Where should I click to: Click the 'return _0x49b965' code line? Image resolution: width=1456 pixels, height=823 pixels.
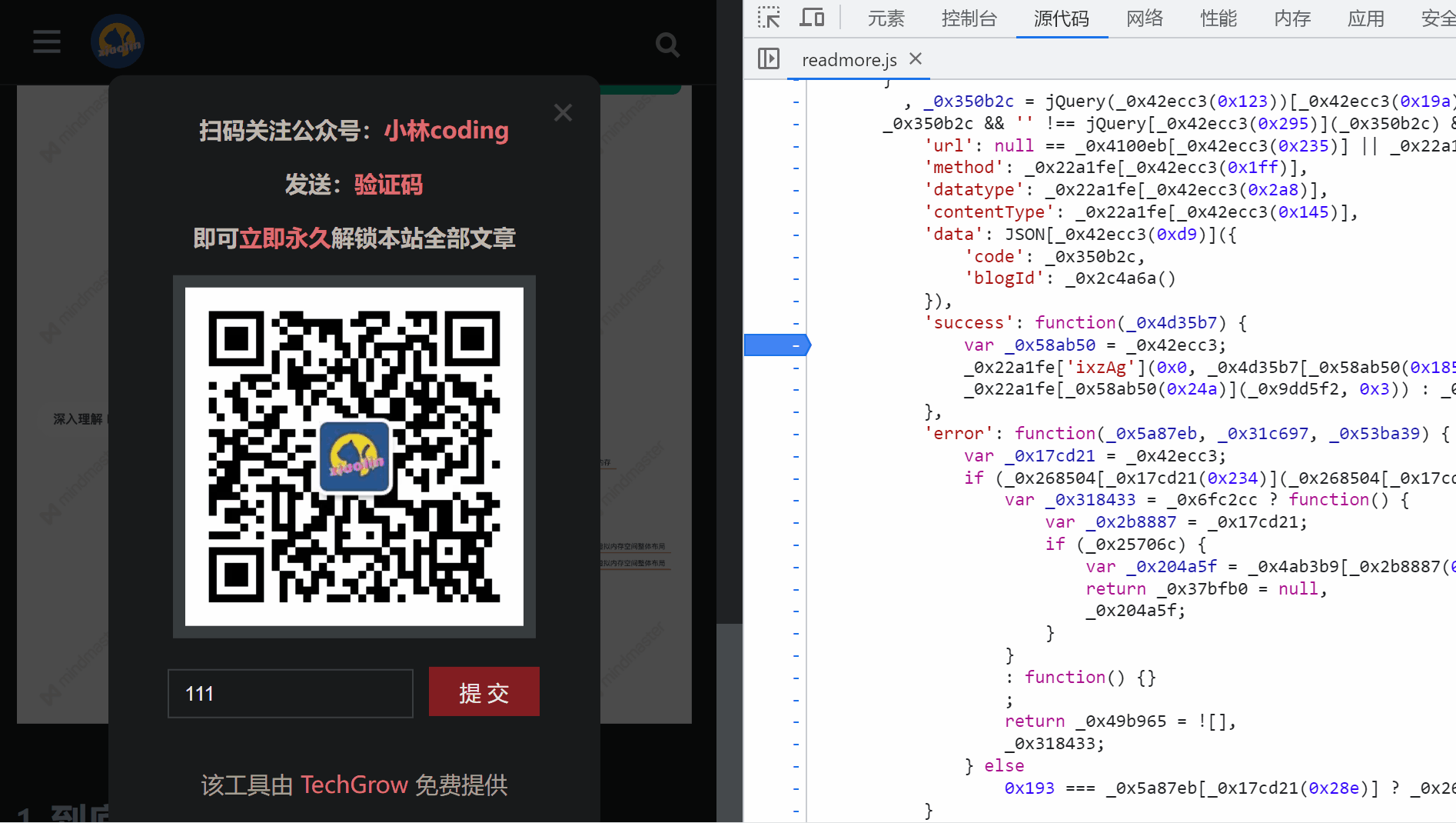pyautogui.click(x=1120, y=721)
